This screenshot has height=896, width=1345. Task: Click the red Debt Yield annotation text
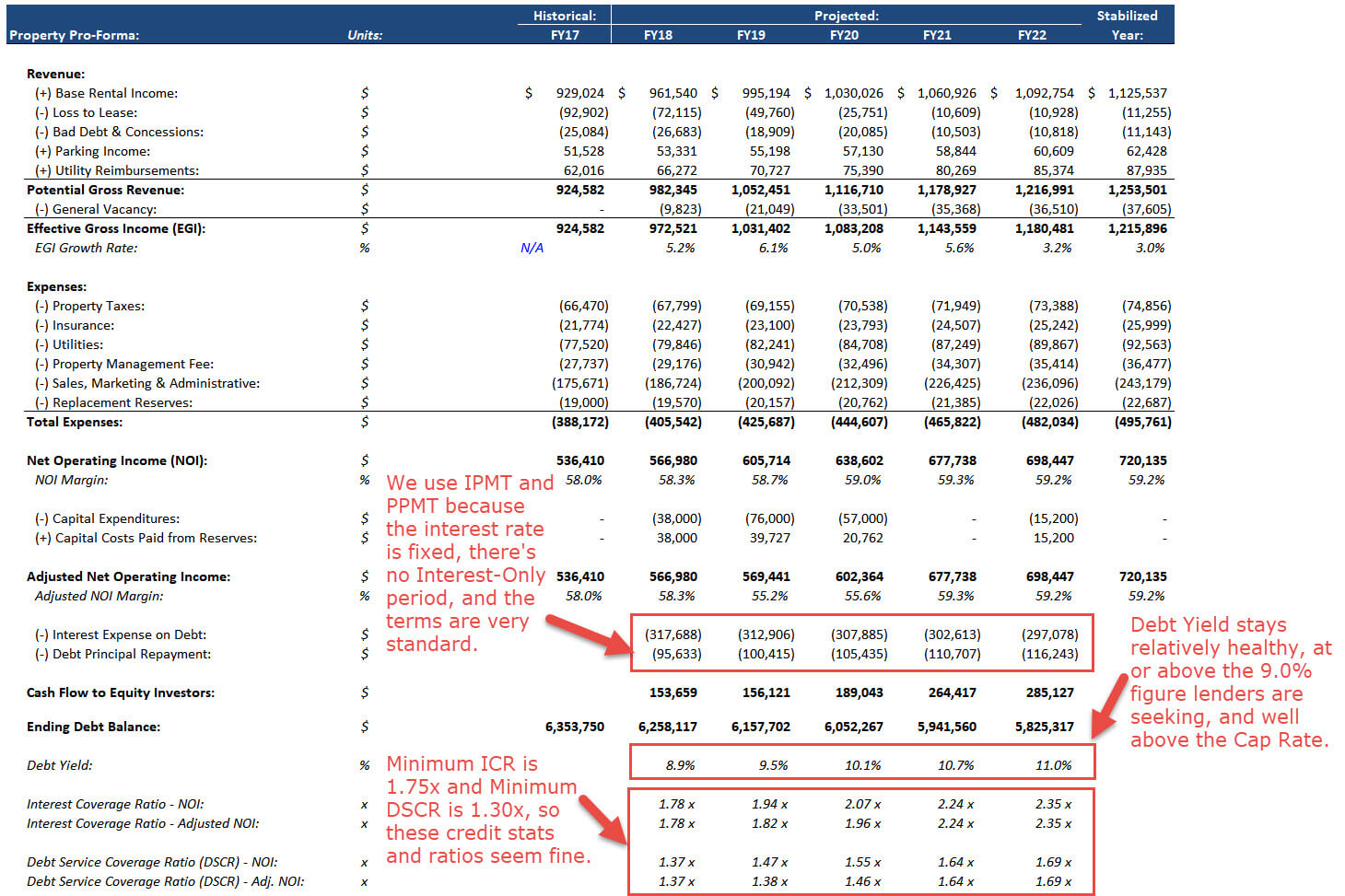point(1231,681)
